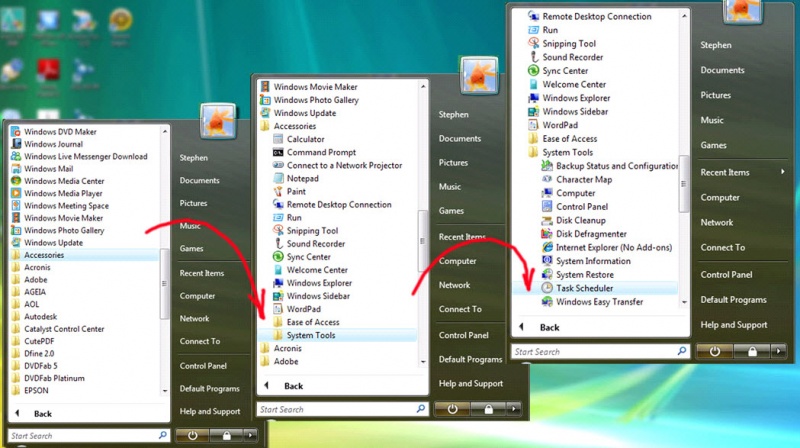Open Calculator in the Accessories list
The width and height of the screenshot is (800, 448).
(305, 140)
